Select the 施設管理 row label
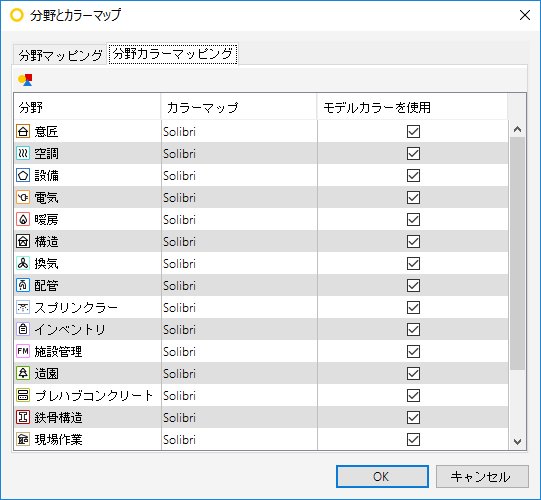This screenshot has width=541, height=500. tap(58, 351)
